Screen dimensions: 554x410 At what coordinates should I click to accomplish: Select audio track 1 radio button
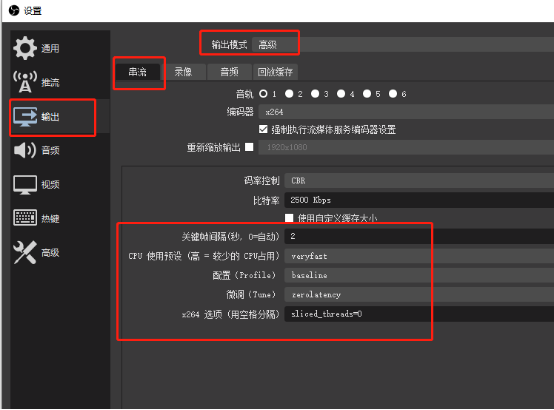pyautogui.click(x=263, y=94)
